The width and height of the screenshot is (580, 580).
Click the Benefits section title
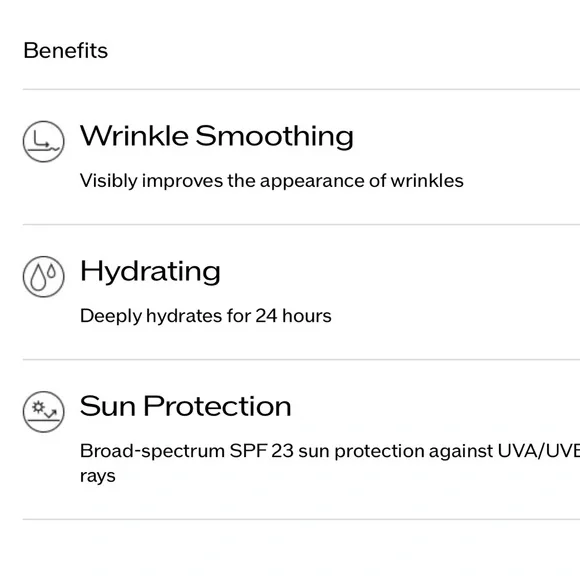pyautogui.click(x=66, y=50)
